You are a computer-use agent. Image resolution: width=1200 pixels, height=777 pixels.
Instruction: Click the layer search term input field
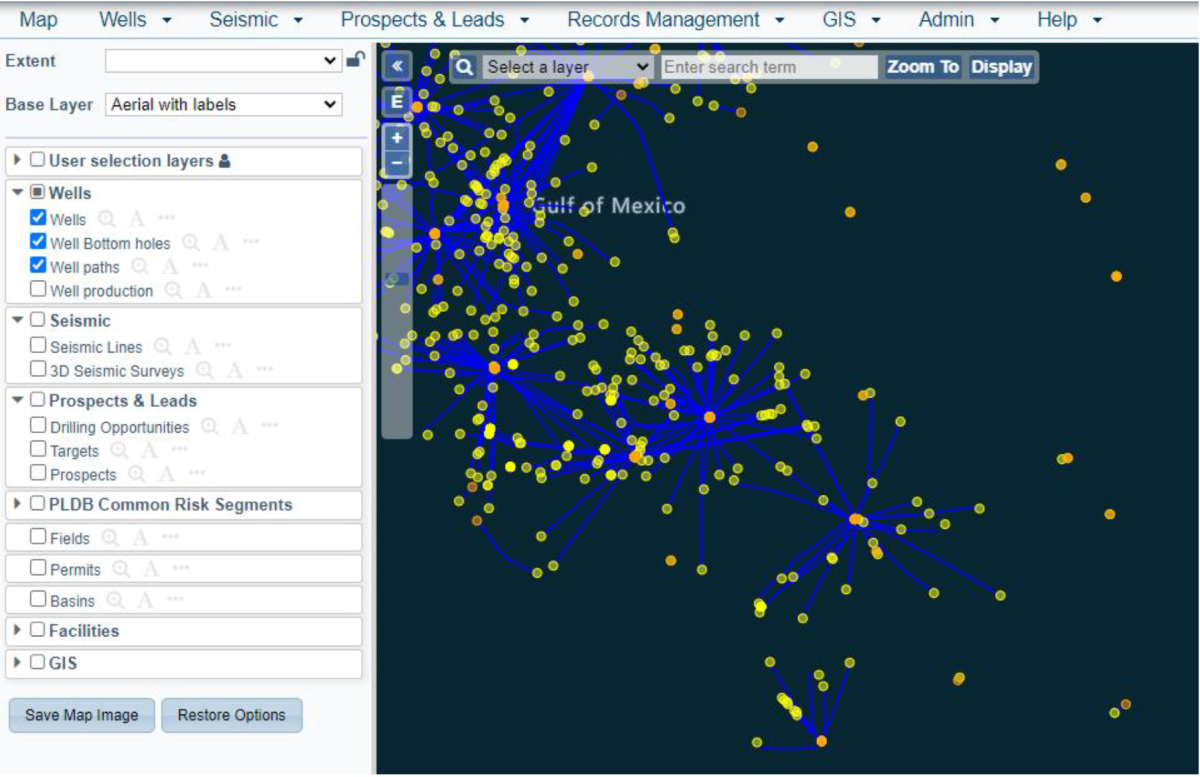pyautogui.click(x=768, y=66)
